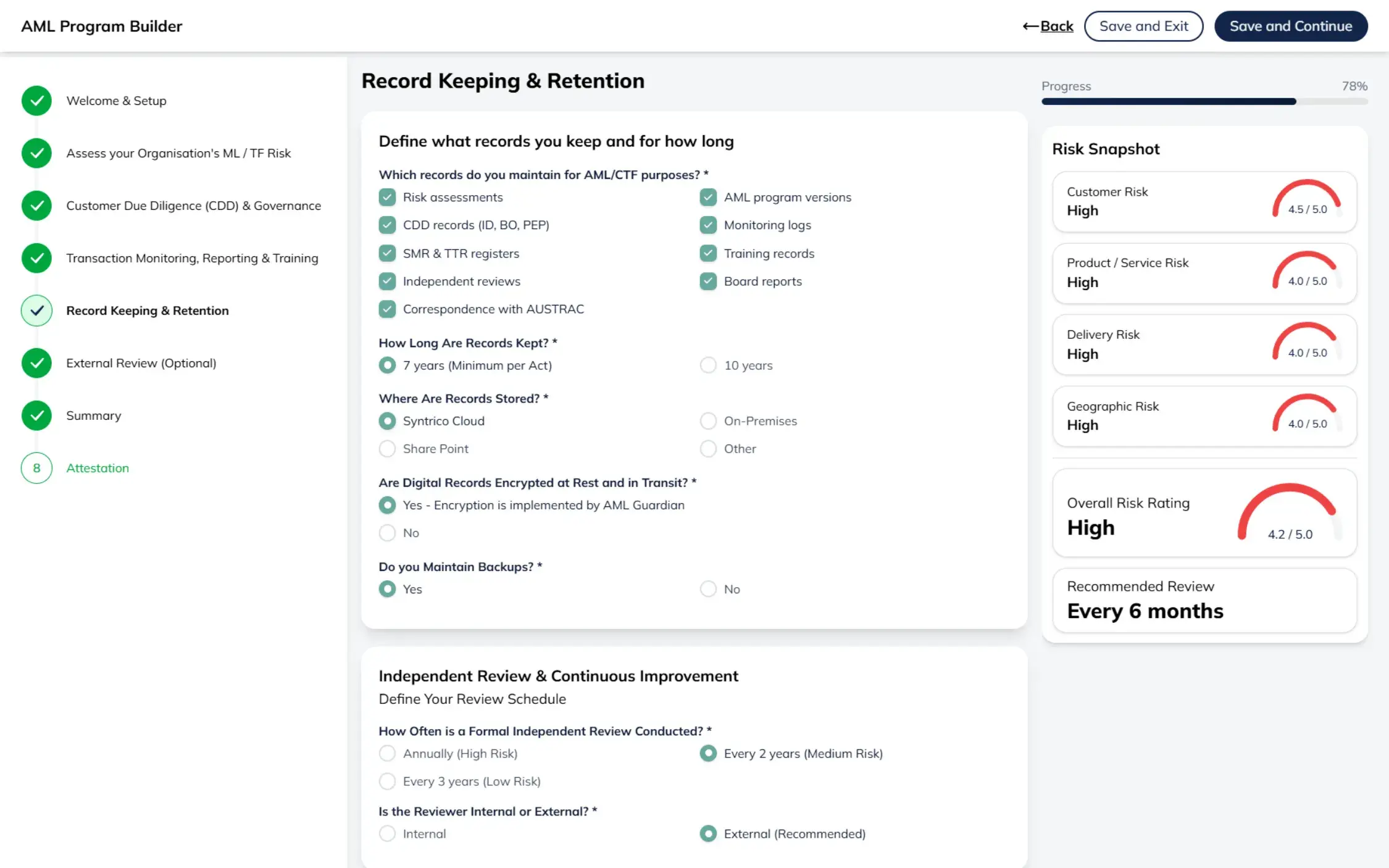The image size is (1389, 868).
Task: Toggle the Monitoring logs checkbox
Action: click(708, 225)
